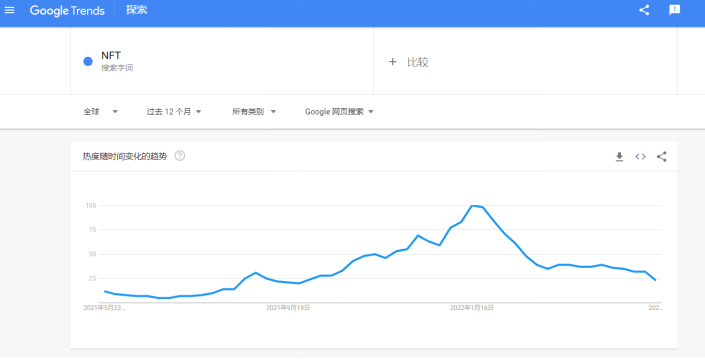Viewport: 705px width, 363px height.
Task: Open the hamburger navigation menu
Action: click(x=9, y=10)
